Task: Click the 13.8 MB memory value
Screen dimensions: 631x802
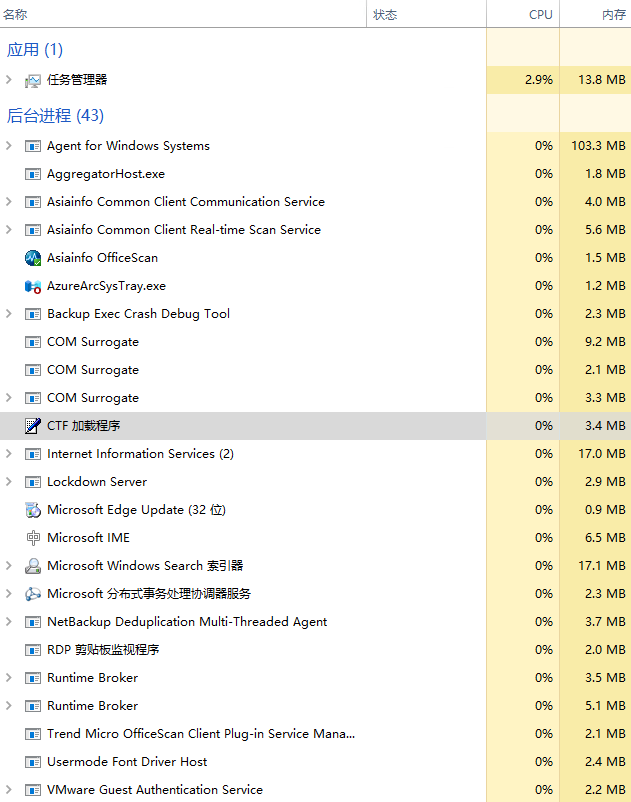Action: coord(602,80)
